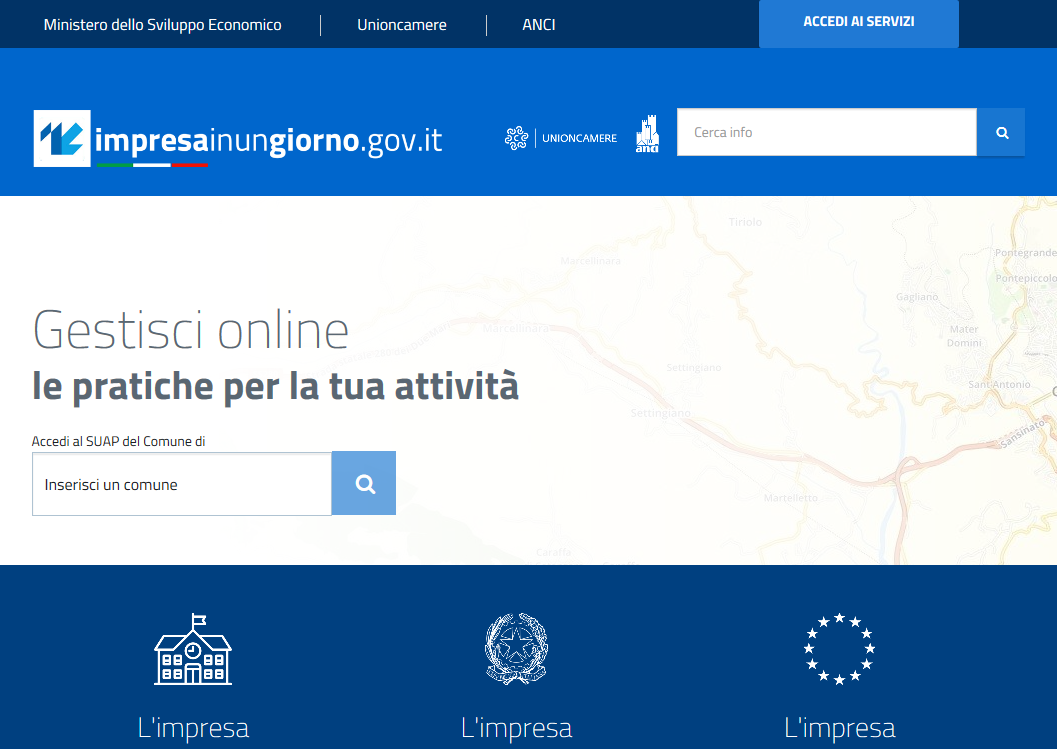Click the impresainungiorno.gov.it logo
This screenshot has width=1057, height=749.
pos(237,138)
